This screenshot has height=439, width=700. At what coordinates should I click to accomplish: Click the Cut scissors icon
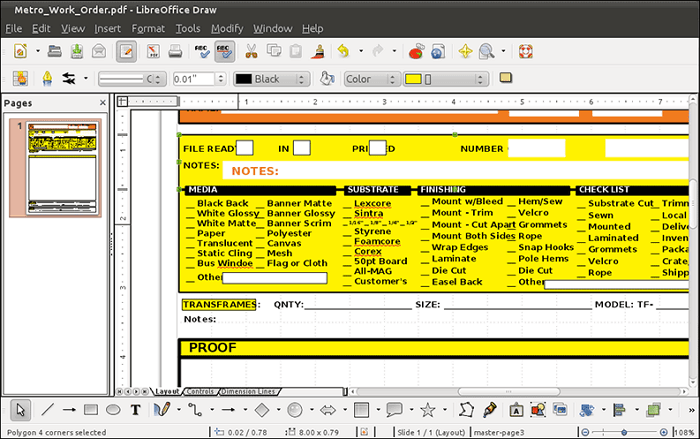pos(253,51)
